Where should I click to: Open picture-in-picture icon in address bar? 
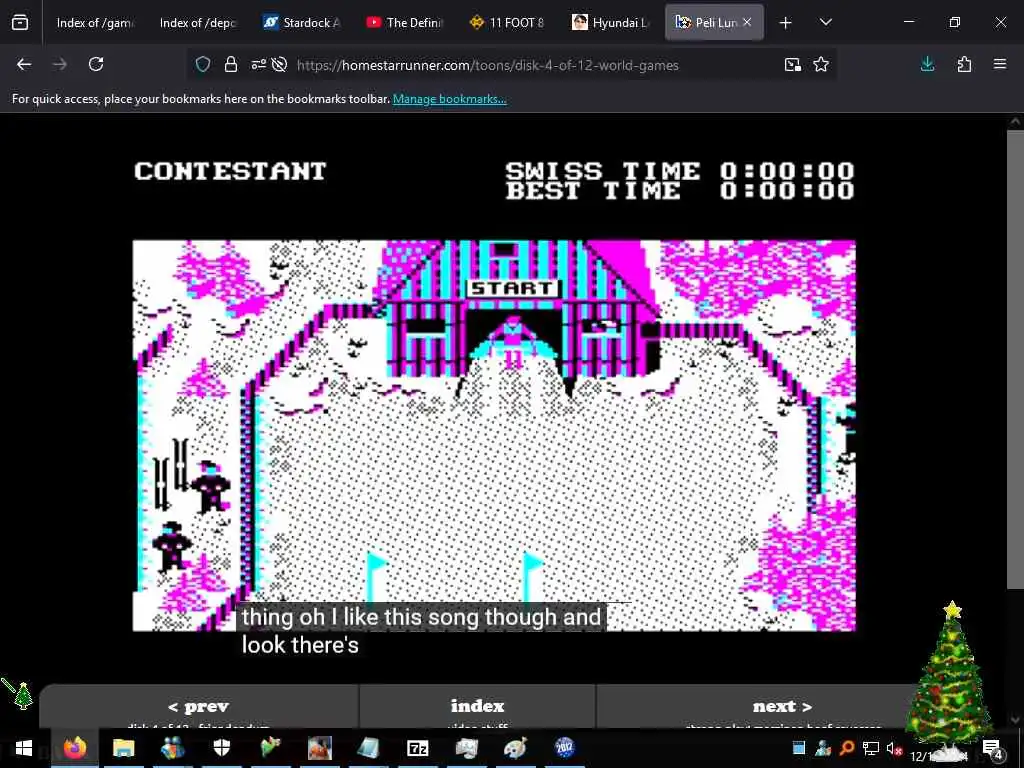click(x=793, y=64)
